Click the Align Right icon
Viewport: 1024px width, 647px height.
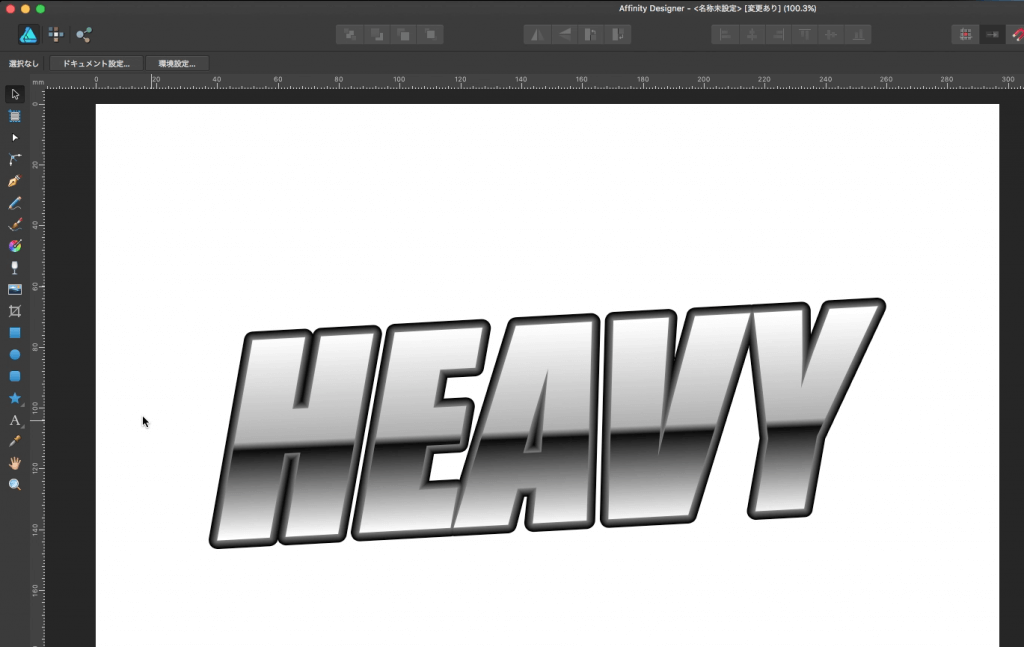[778, 35]
